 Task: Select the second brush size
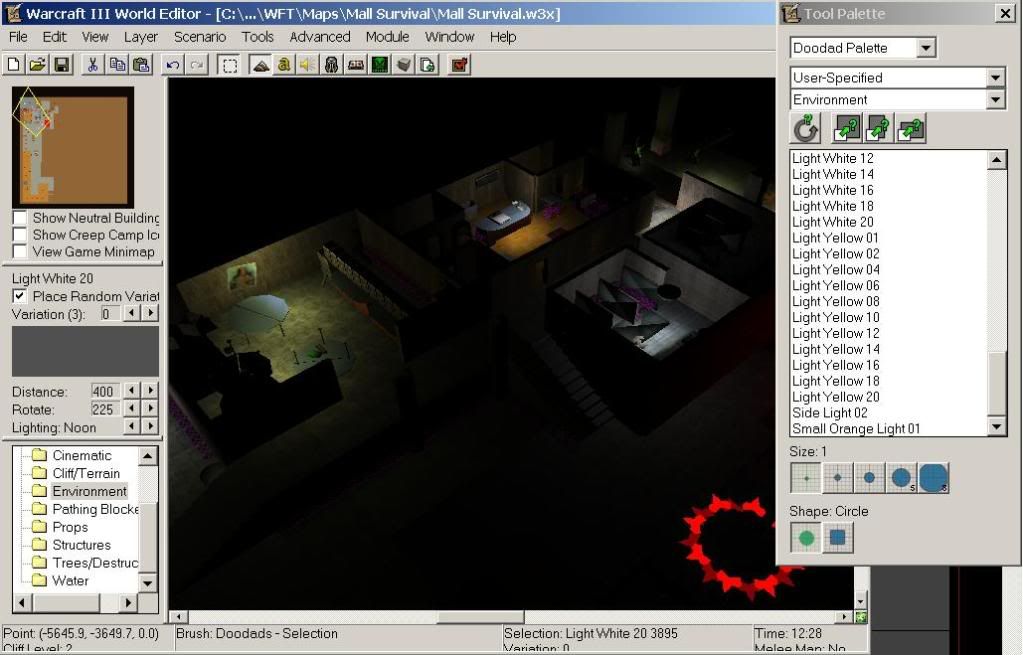point(838,478)
